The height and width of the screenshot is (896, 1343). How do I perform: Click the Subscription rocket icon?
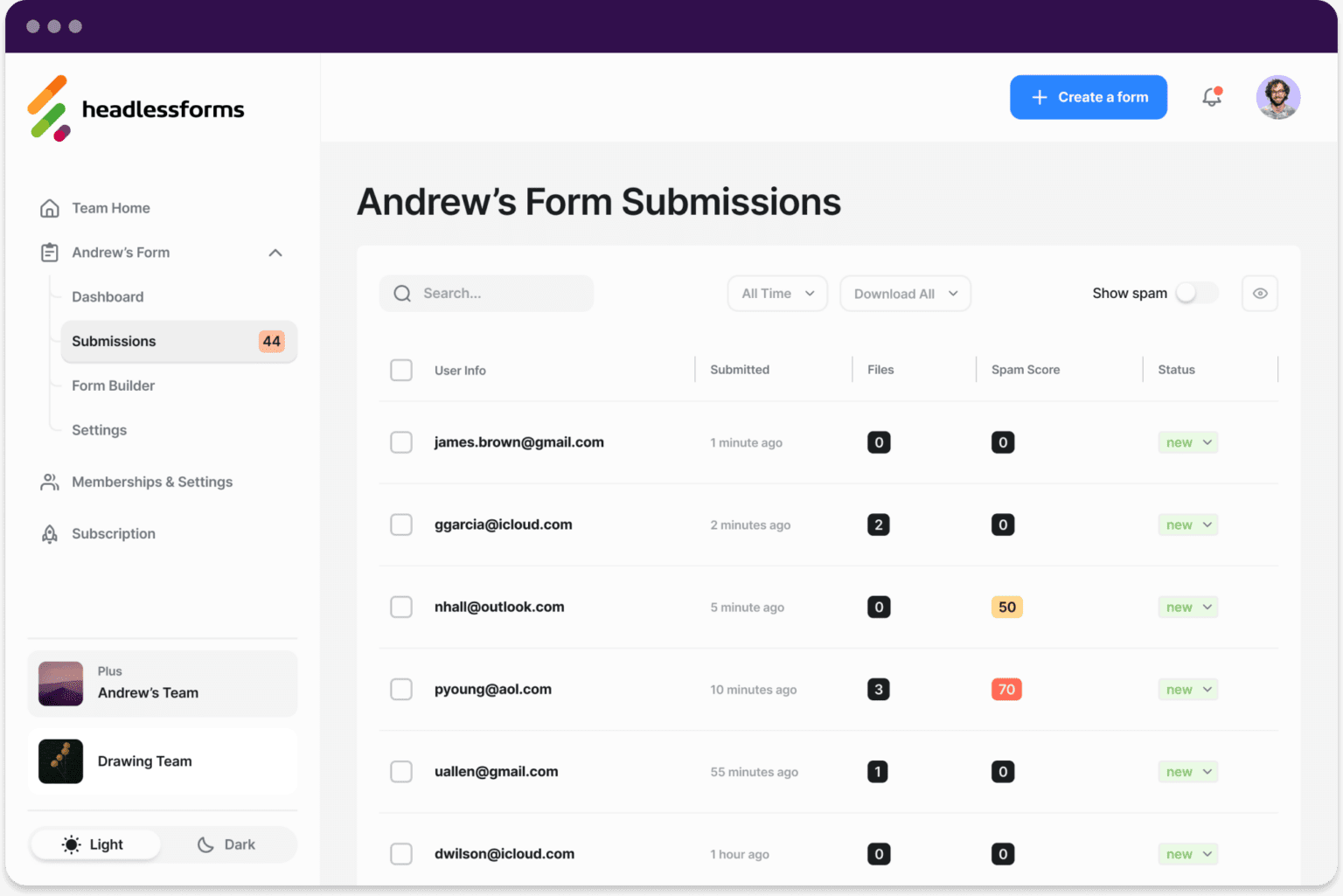50,533
